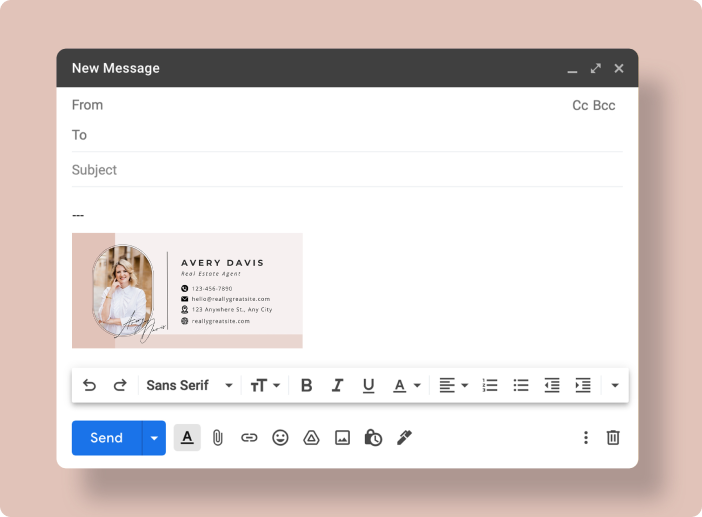
Task: Discard draft with trash icon
Action: [x=613, y=438]
